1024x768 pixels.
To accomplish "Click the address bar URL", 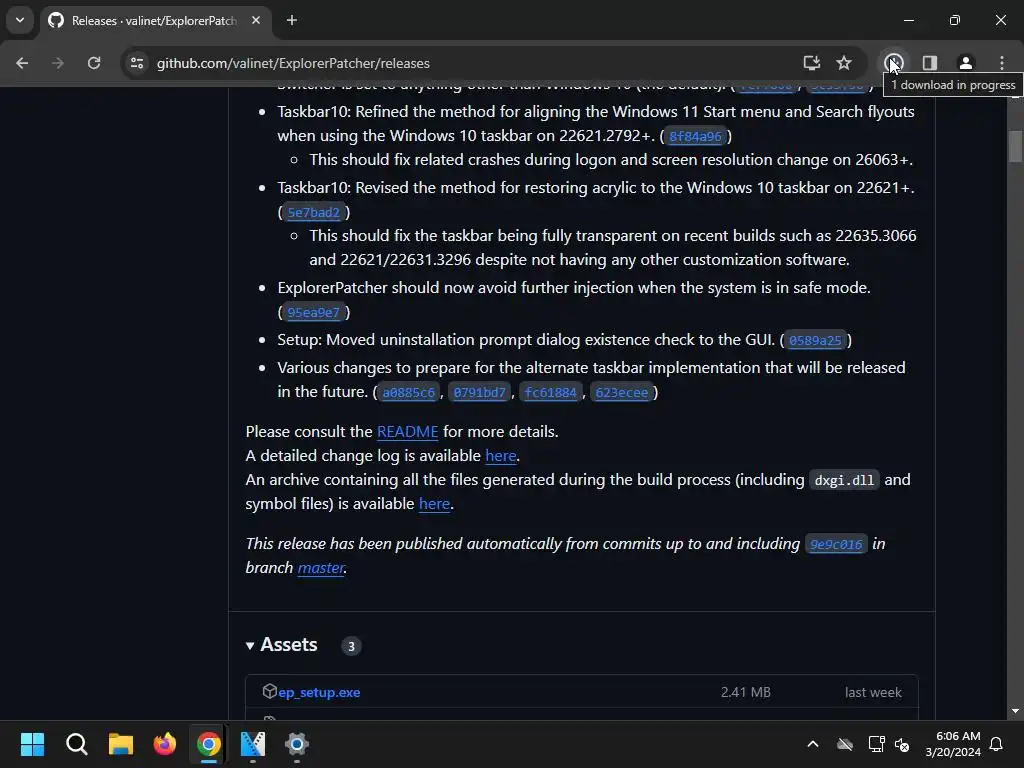I will point(293,63).
